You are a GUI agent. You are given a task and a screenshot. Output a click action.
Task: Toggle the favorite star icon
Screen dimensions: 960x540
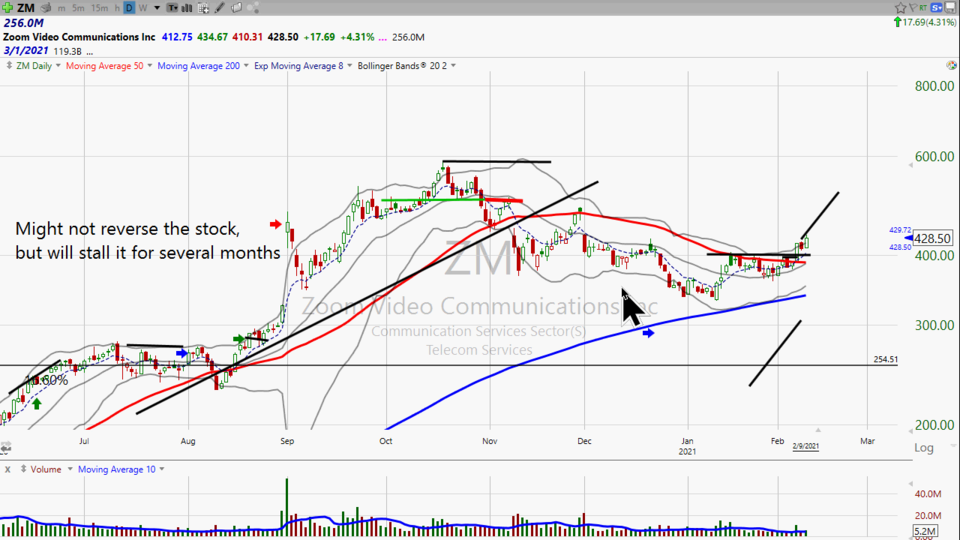click(901, 7)
